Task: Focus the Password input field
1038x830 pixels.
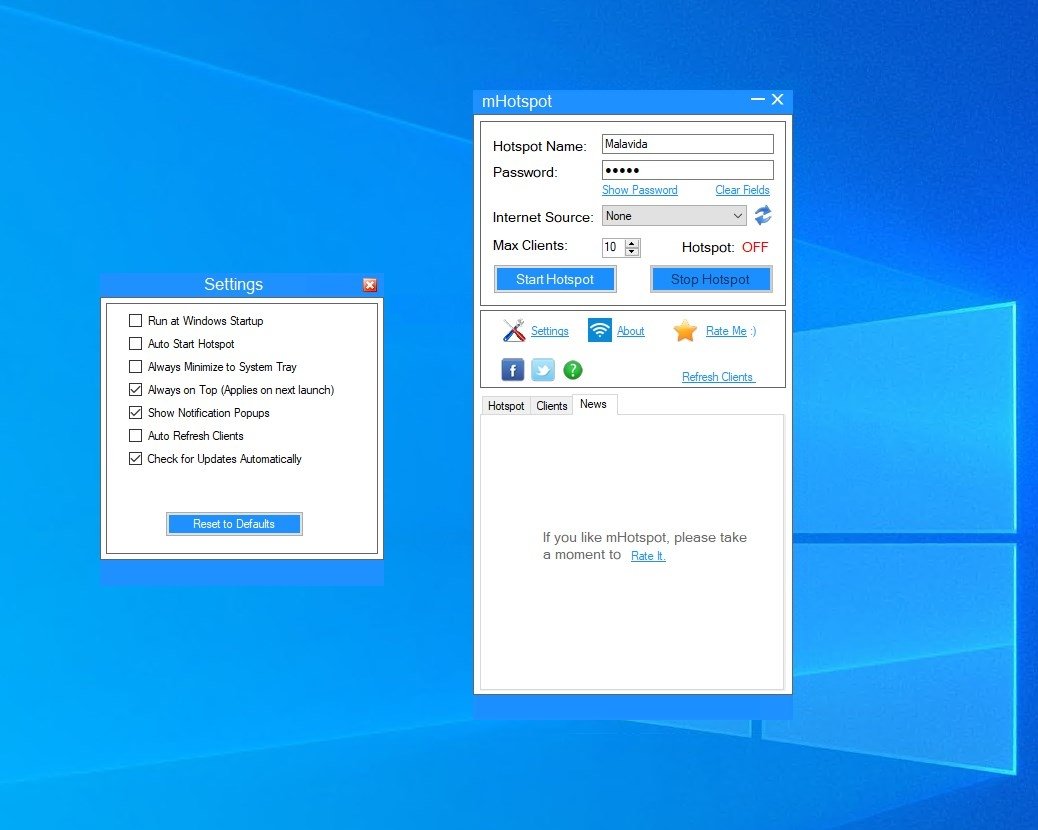Action: [688, 170]
